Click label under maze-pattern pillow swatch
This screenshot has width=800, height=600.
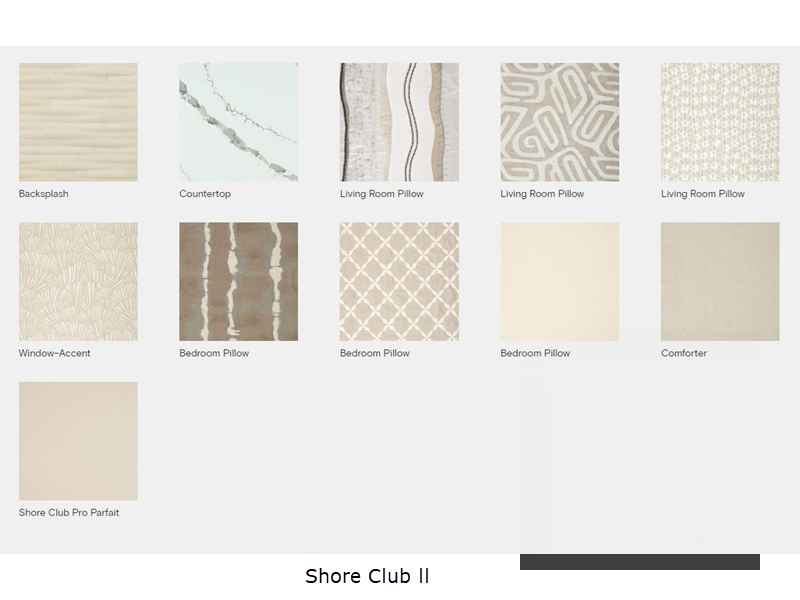coord(542,194)
